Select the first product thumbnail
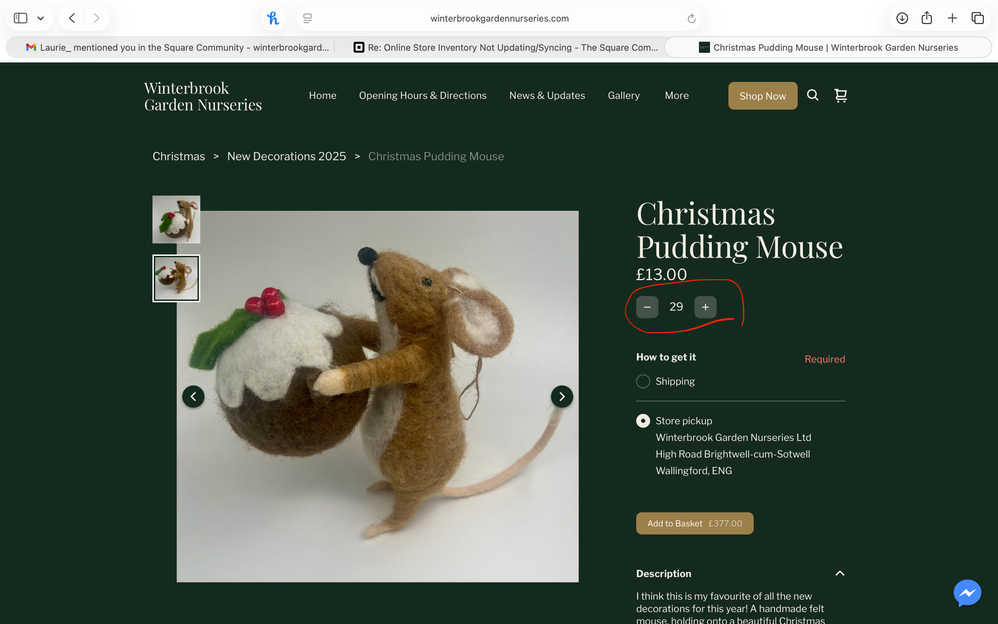The height and width of the screenshot is (624, 998). [176, 219]
